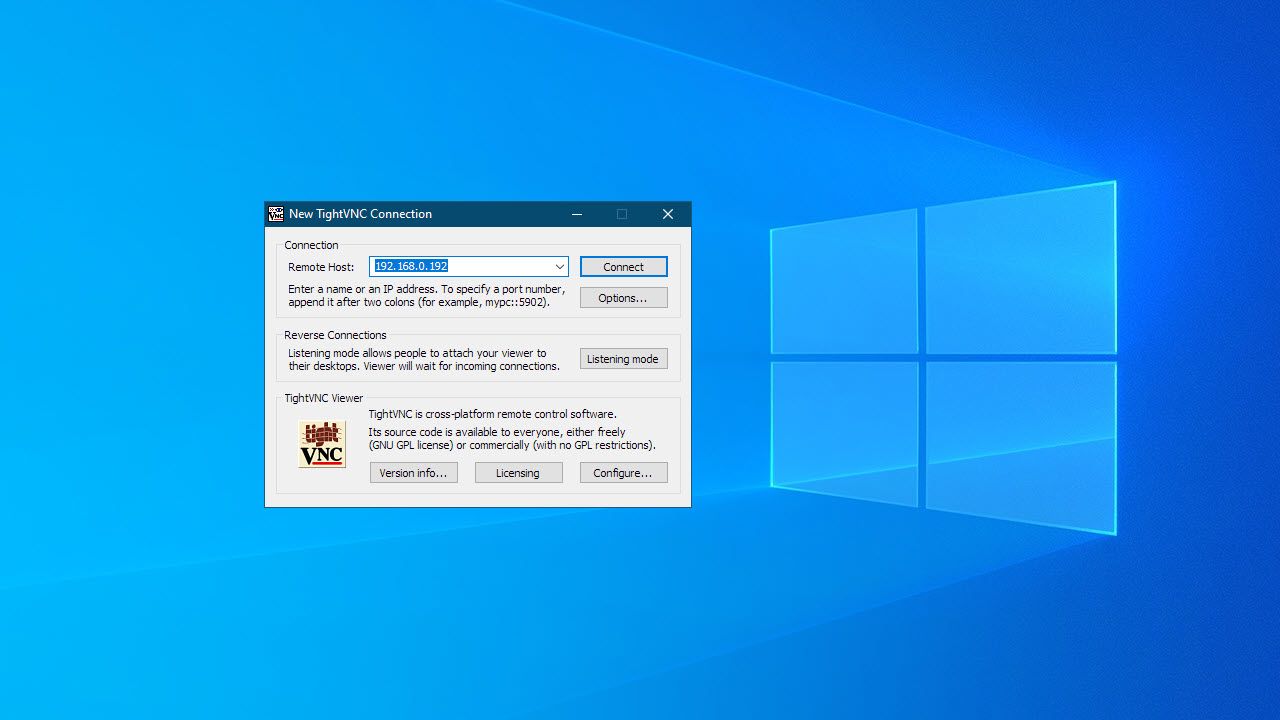View Licensing information
The width and height of the screenshot is (1280, 720).
coord(518,472)
